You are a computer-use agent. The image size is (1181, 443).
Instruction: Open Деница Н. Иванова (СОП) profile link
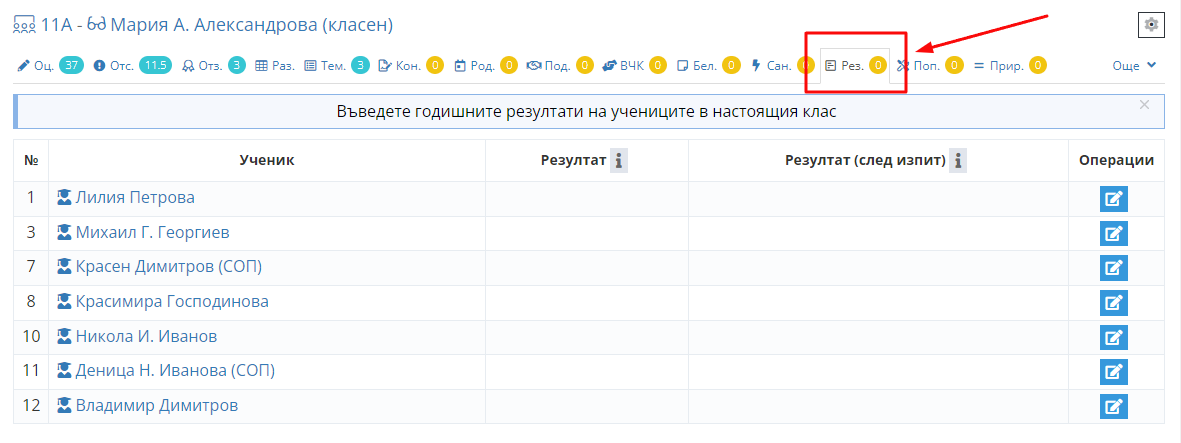point(174,371)
